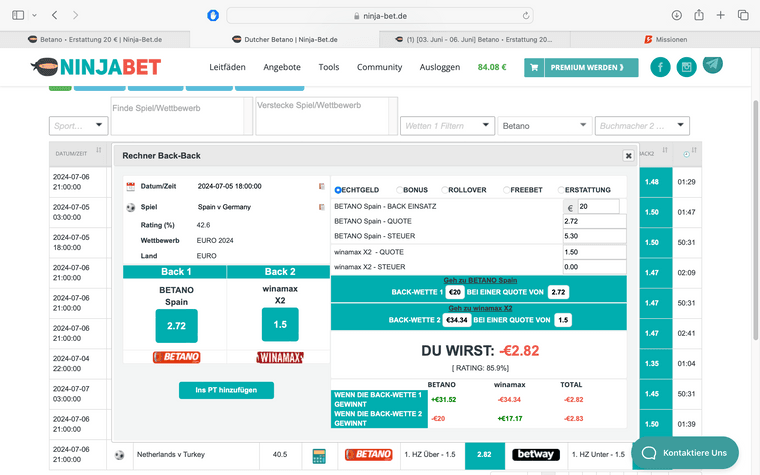The image size is (760, 475).
Task: Close the Rechner Back-Back dialog
Action: [629, 156]
